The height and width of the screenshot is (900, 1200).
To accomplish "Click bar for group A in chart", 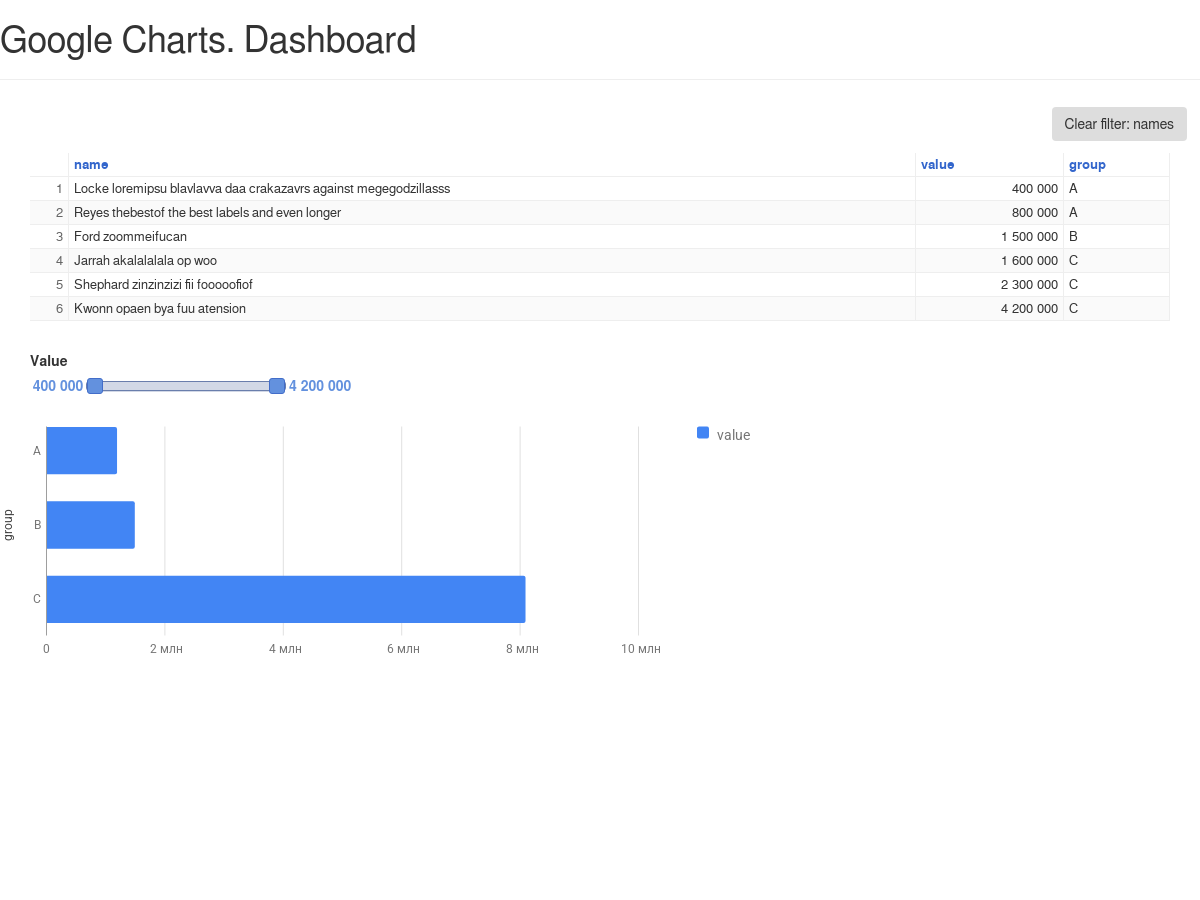I will 82,451.
